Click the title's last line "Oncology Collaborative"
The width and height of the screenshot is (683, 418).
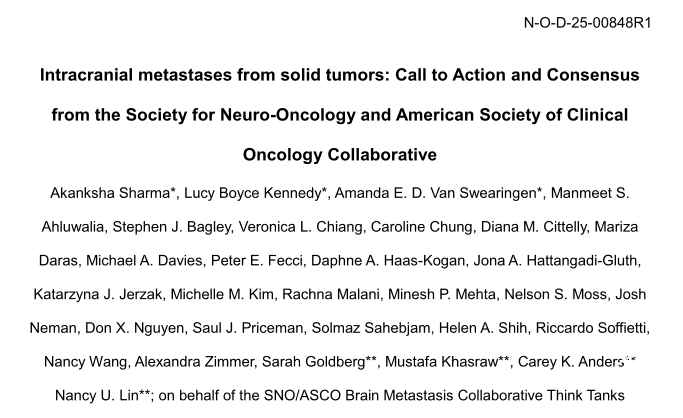(x=339, y=155)
